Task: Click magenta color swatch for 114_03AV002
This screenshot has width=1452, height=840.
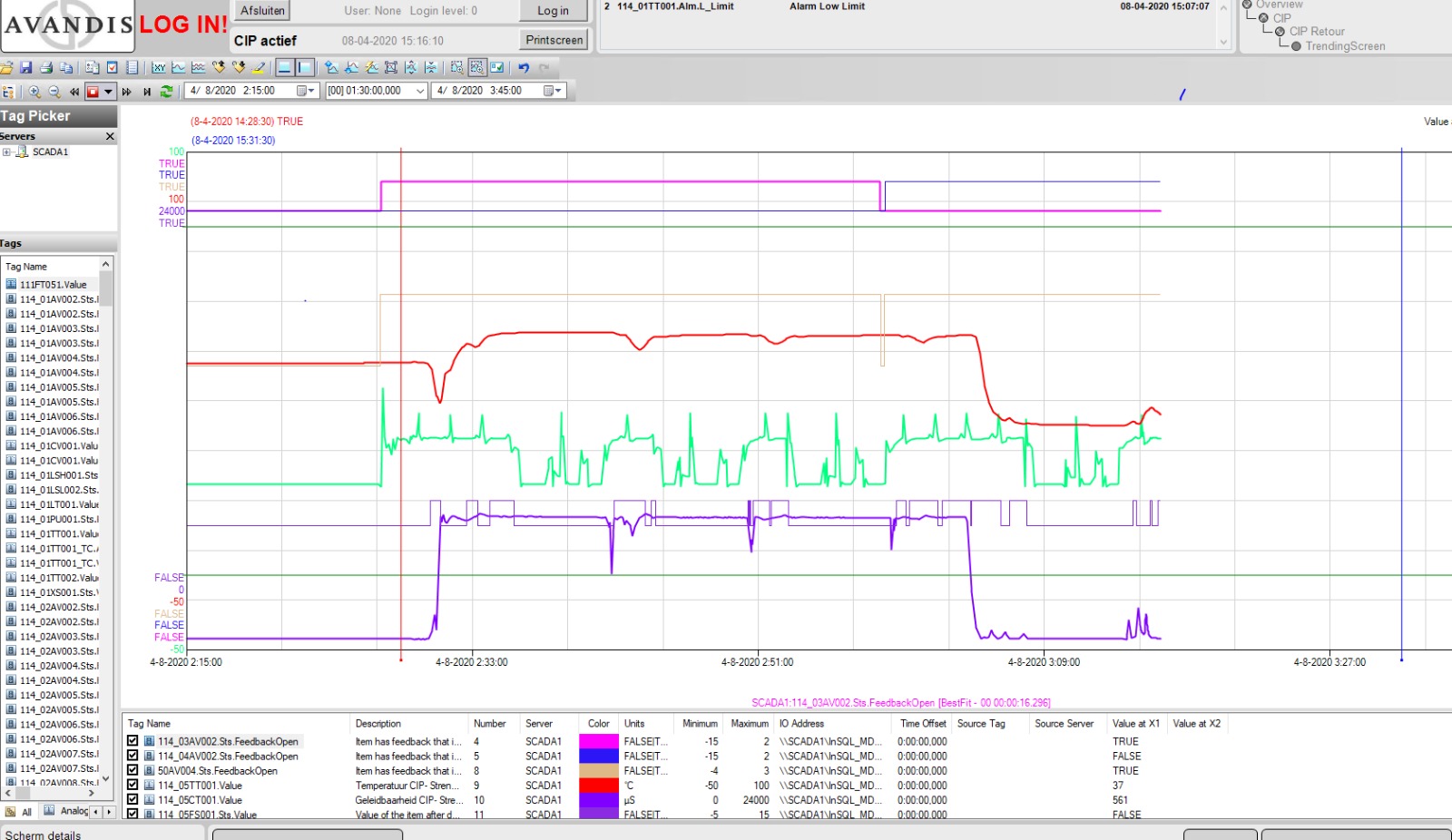Action: 599,741
